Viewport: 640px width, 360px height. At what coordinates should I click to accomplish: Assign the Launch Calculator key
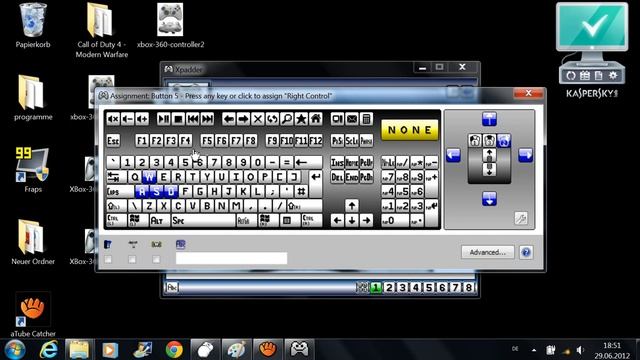367,119
